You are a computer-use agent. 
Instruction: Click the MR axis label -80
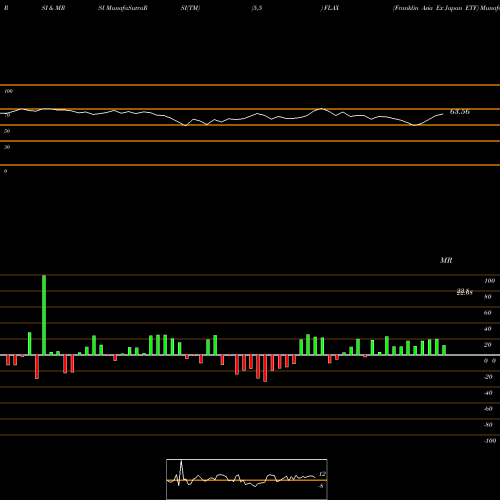[488, 425]
